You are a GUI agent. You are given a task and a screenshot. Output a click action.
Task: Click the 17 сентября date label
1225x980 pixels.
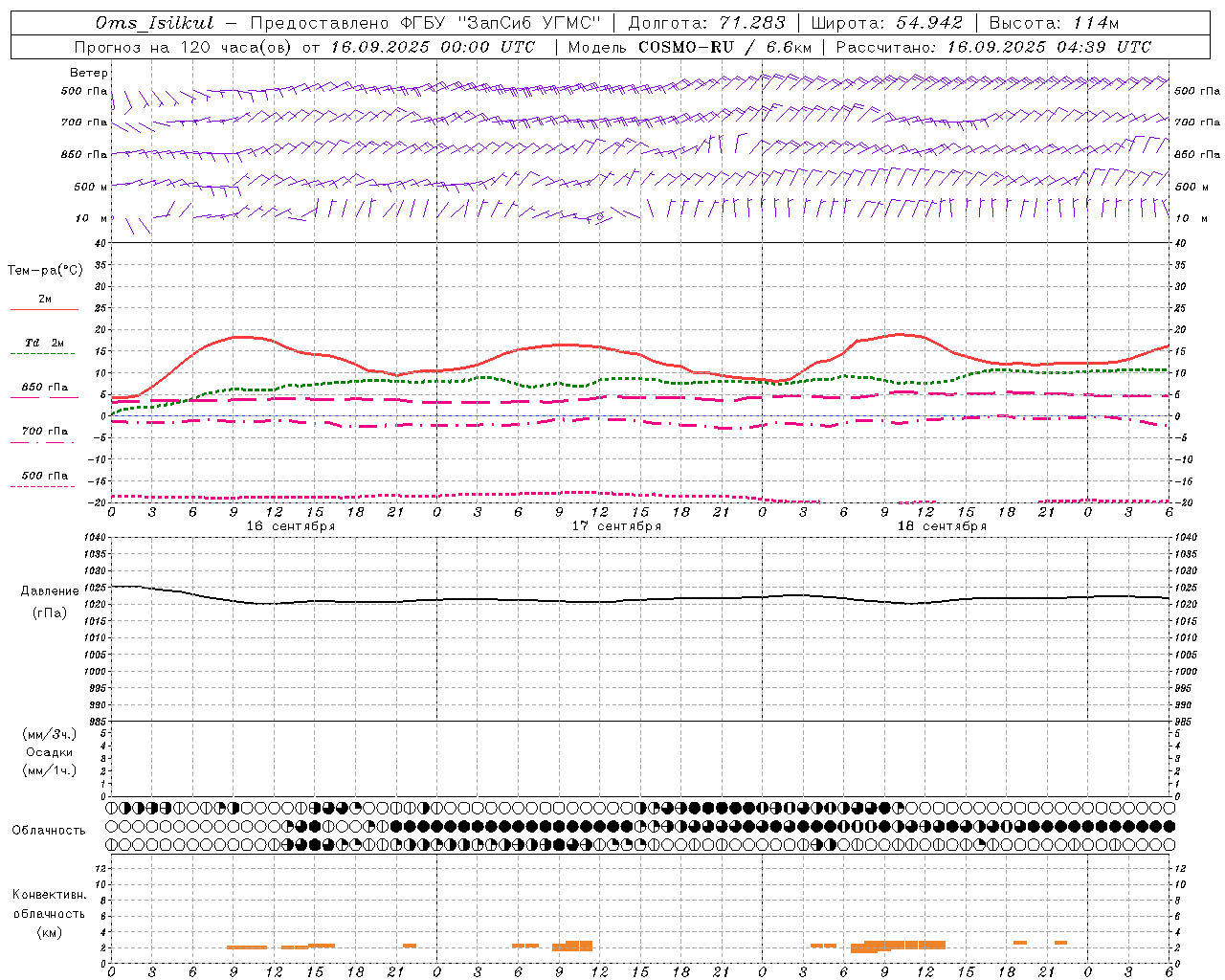point(616,526)
